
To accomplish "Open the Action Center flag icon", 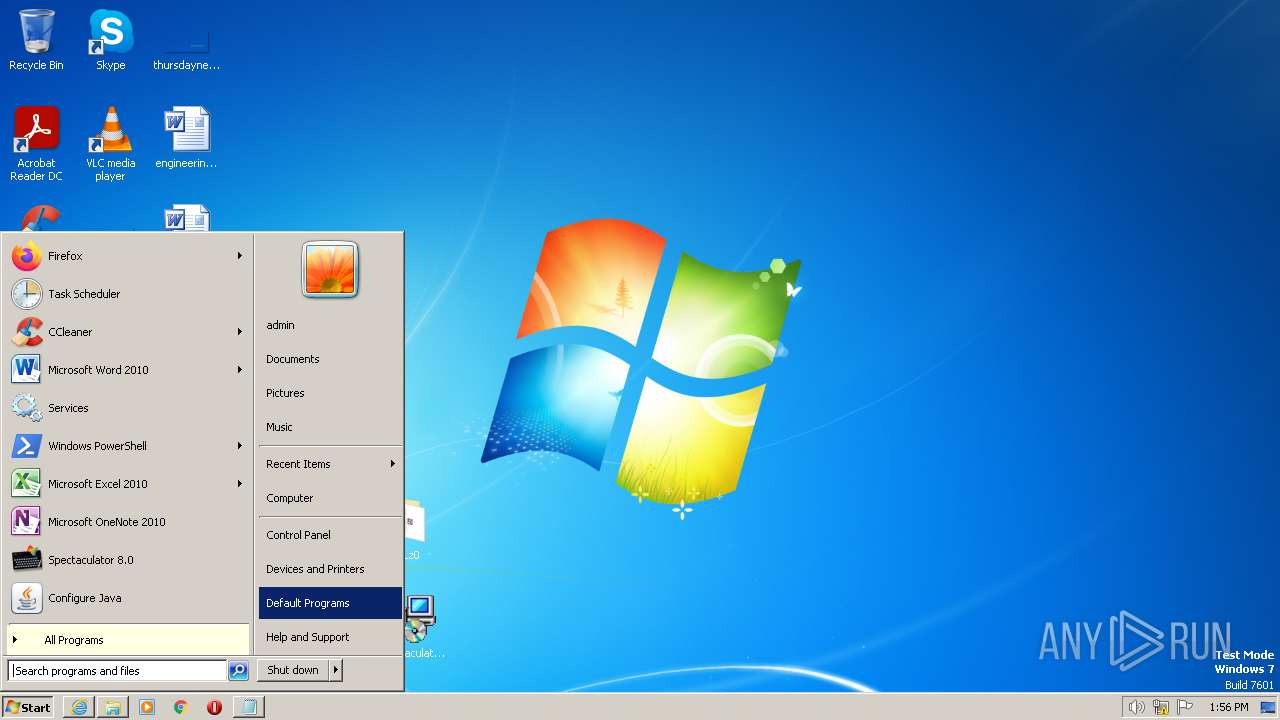I will click(x=1185, y=707).
